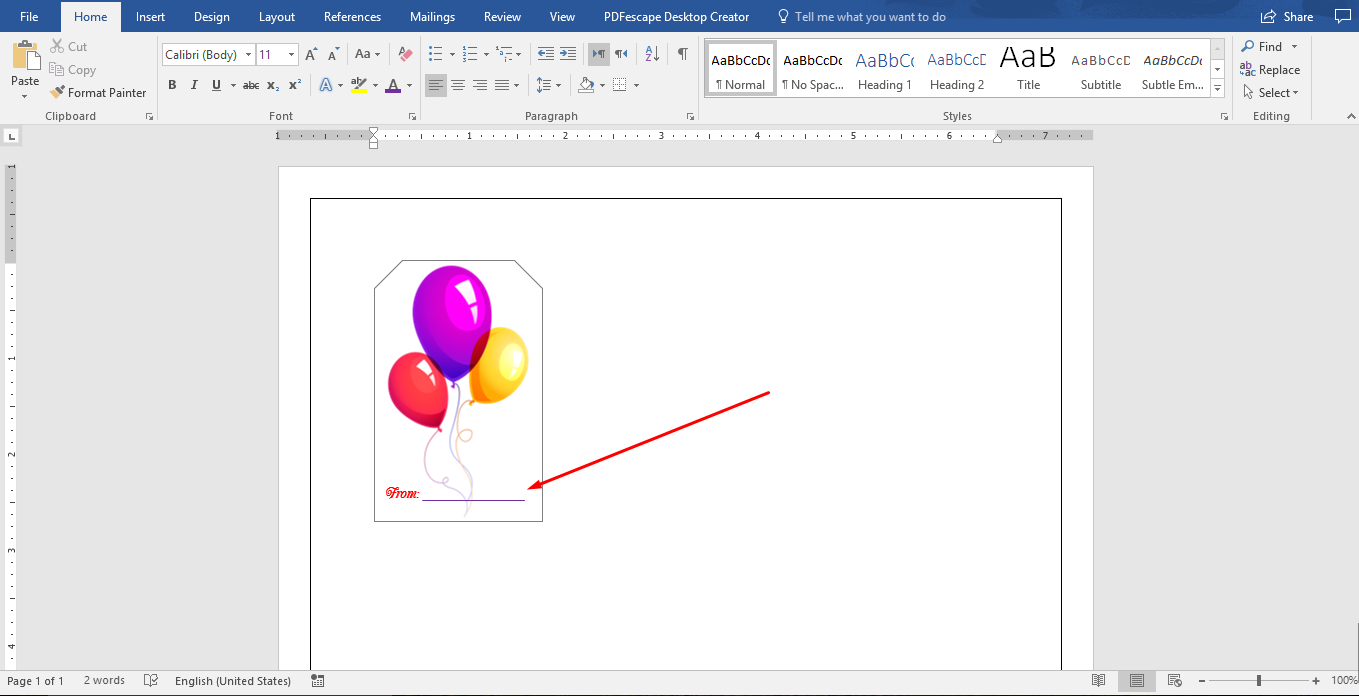Apply the Text Highlight Color swatch
The width and height of the screenshot is (1359, 696).
click(x=360, y=85)
